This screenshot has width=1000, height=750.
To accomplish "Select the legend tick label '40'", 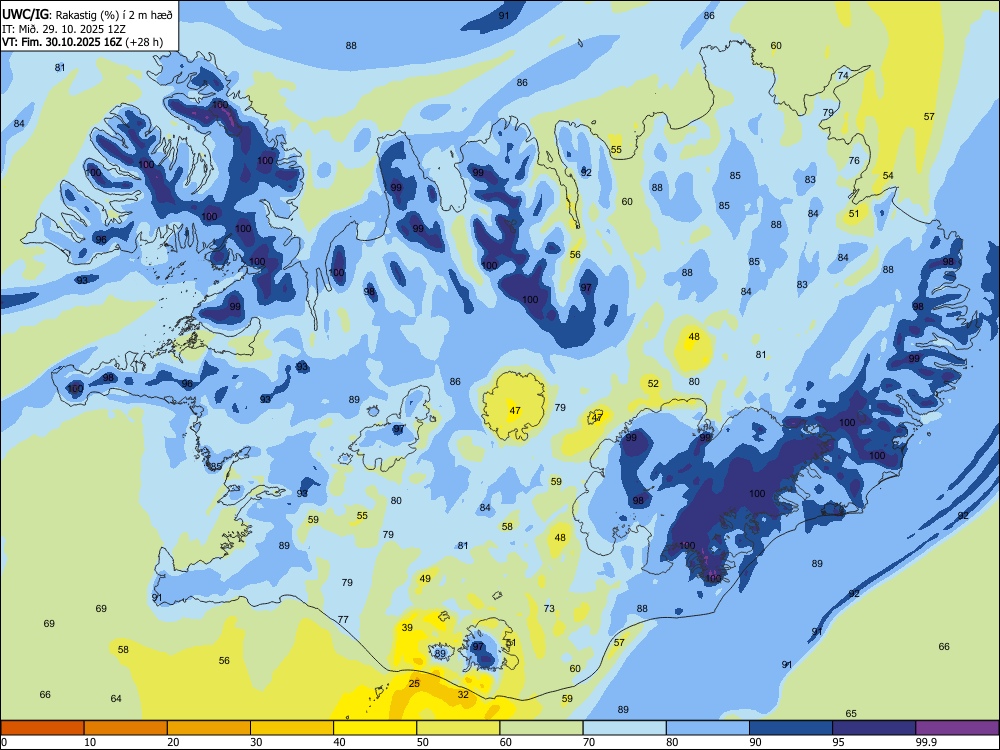I will [340, 742].
